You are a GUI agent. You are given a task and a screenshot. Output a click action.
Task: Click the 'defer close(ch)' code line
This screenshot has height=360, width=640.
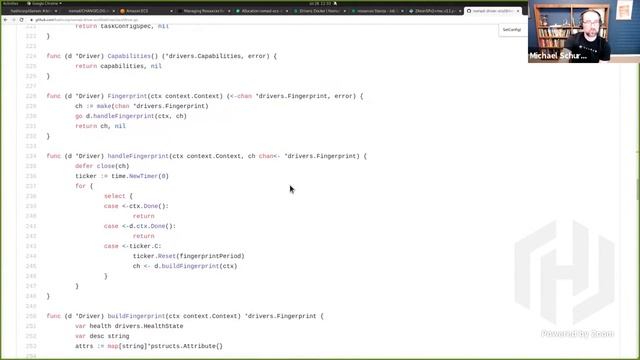102,166
